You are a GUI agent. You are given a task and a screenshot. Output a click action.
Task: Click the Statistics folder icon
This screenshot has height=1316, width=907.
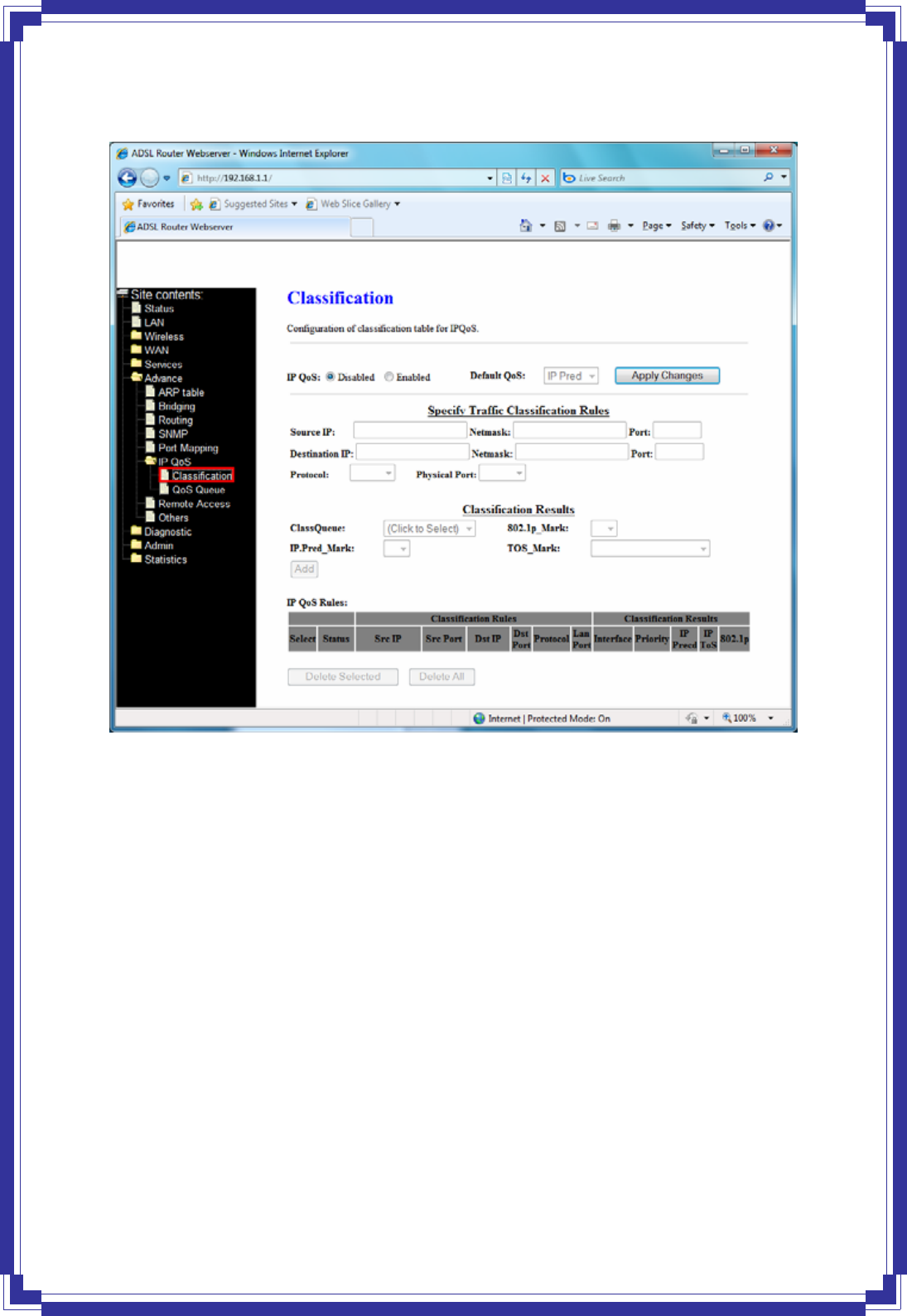[136, 559]
